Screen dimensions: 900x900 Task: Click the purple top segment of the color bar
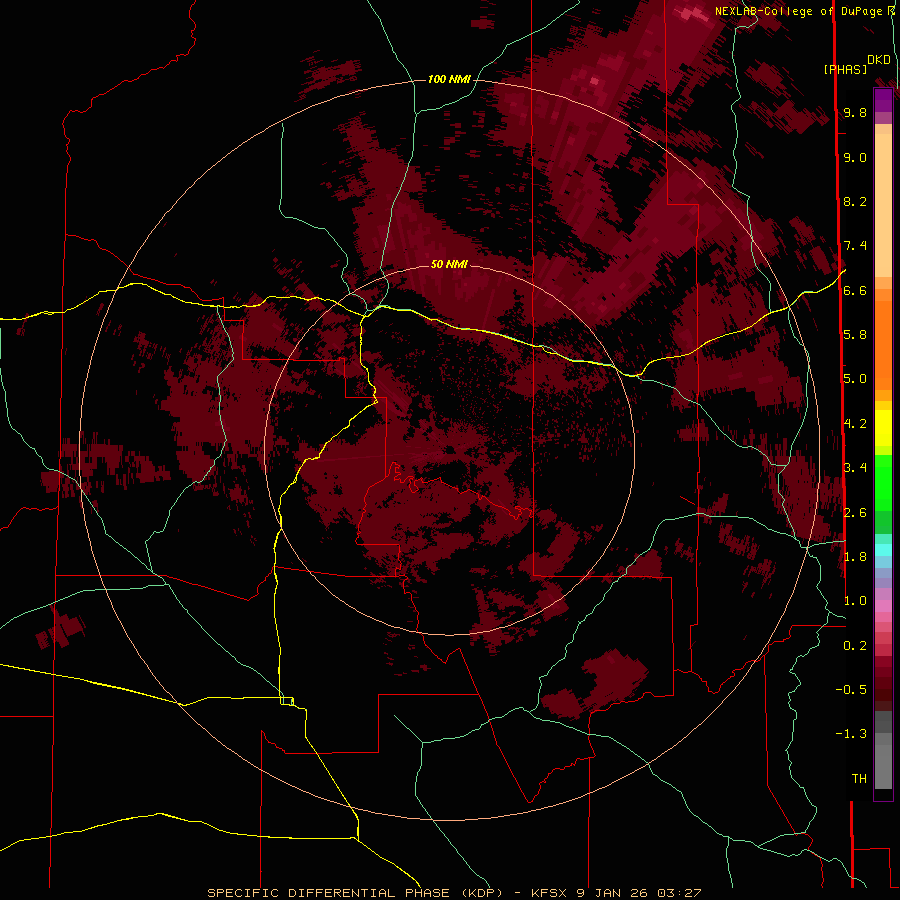883,100
